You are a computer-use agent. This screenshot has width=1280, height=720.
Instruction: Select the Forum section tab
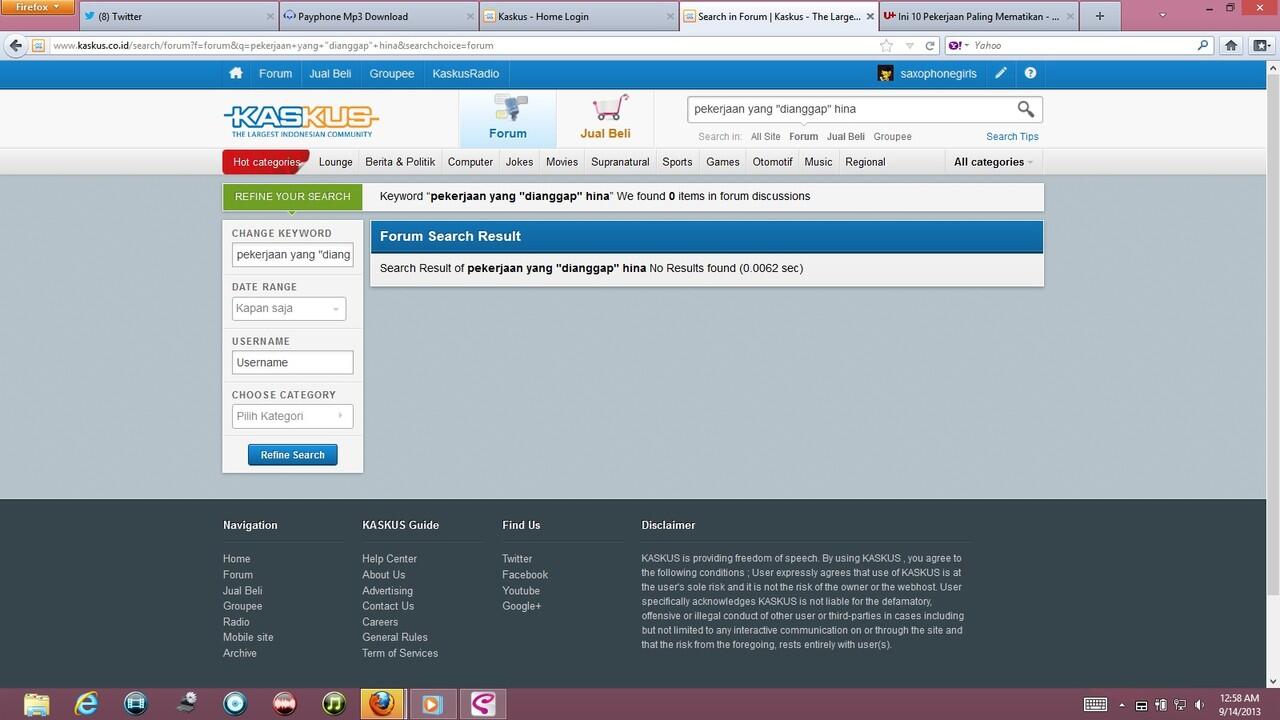(x=508, y=120)
